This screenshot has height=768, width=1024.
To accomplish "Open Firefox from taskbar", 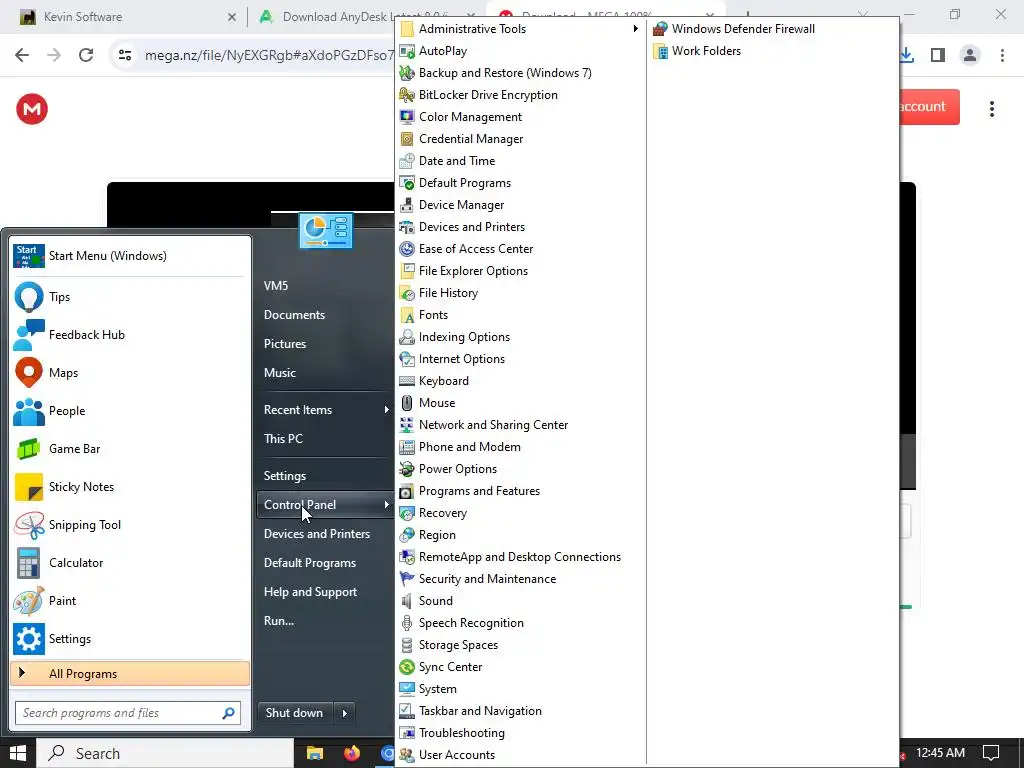I will click(x=352, y=754).
